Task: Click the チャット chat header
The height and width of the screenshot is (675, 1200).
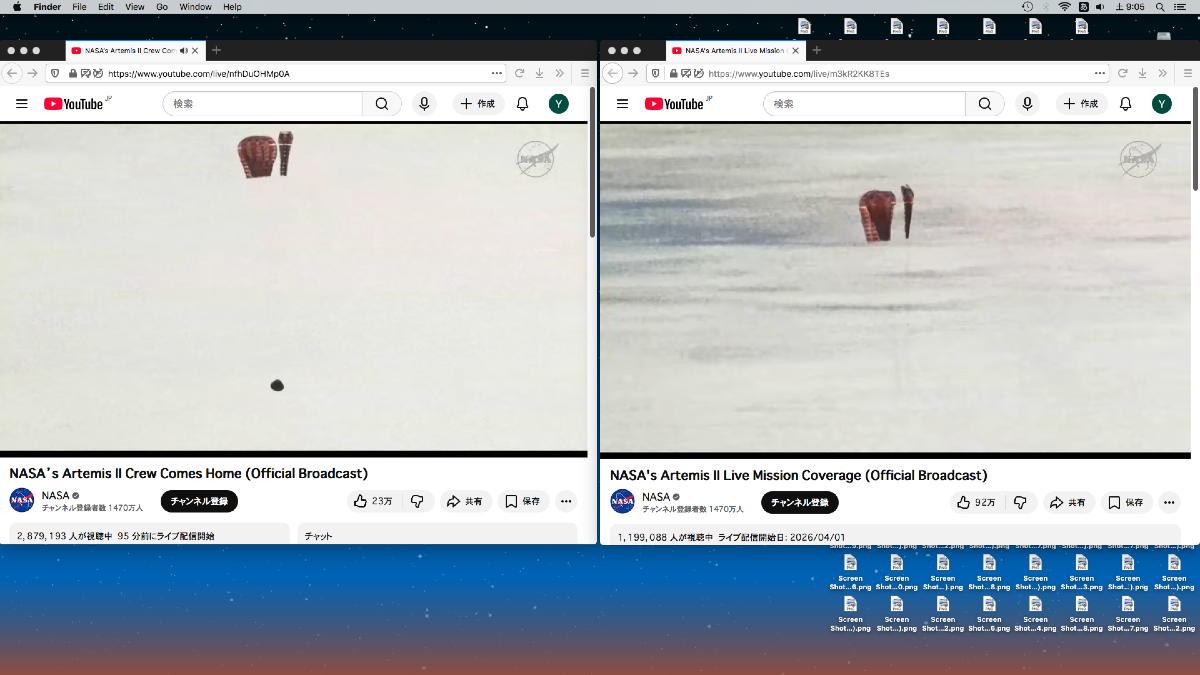Action: coord(318,536)
